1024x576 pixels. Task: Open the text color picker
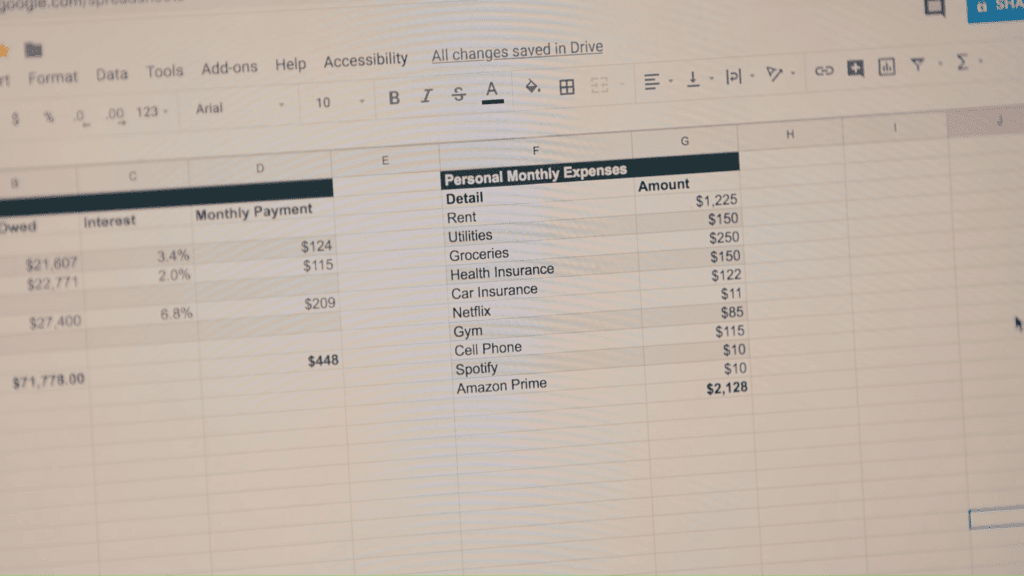(492, 91)
